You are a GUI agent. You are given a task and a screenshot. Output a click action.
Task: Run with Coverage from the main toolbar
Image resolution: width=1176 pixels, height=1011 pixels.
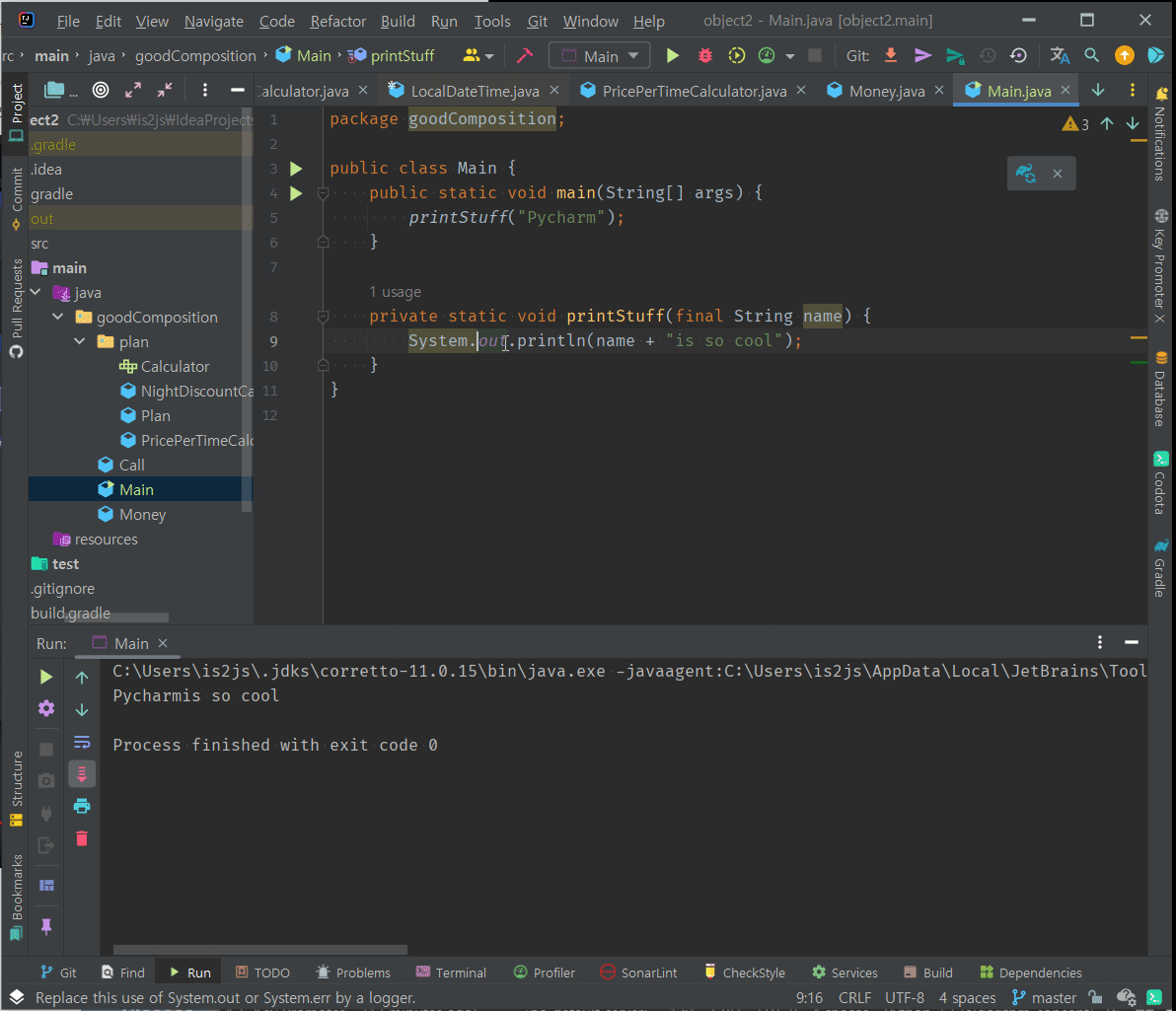click(x=736, y=56)
